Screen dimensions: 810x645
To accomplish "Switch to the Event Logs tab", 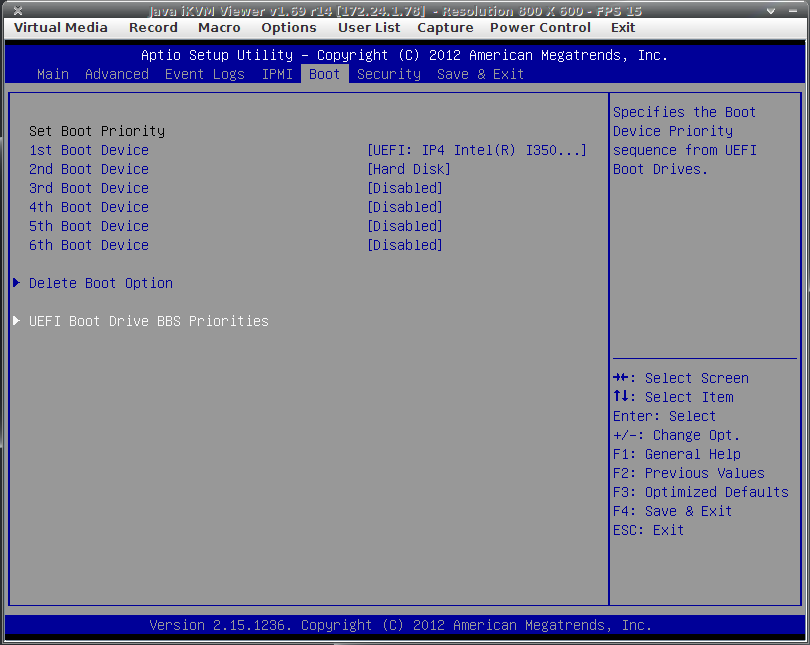I will (204, 74).
